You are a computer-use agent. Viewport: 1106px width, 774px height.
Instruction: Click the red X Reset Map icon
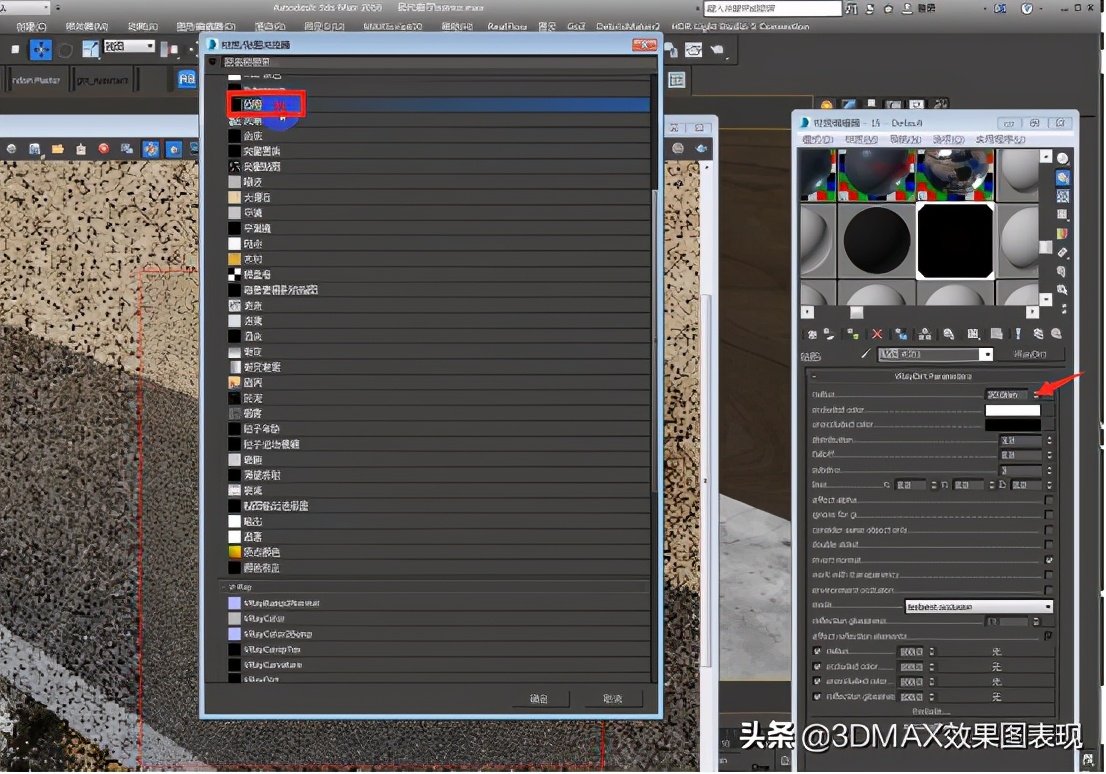(x=876, y=333)
